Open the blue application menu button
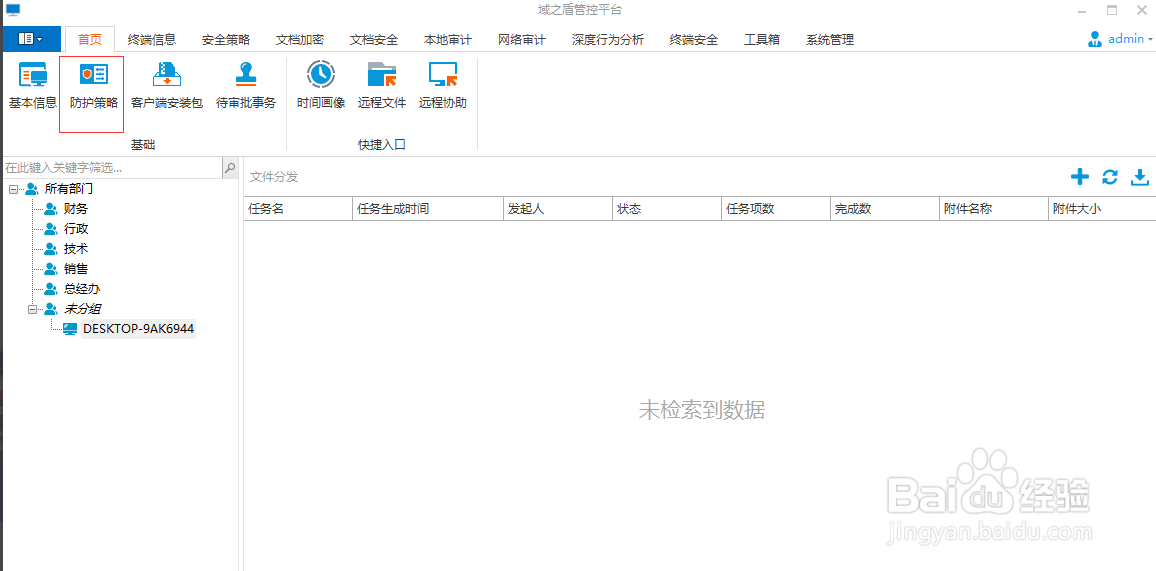 pos(30,38)
